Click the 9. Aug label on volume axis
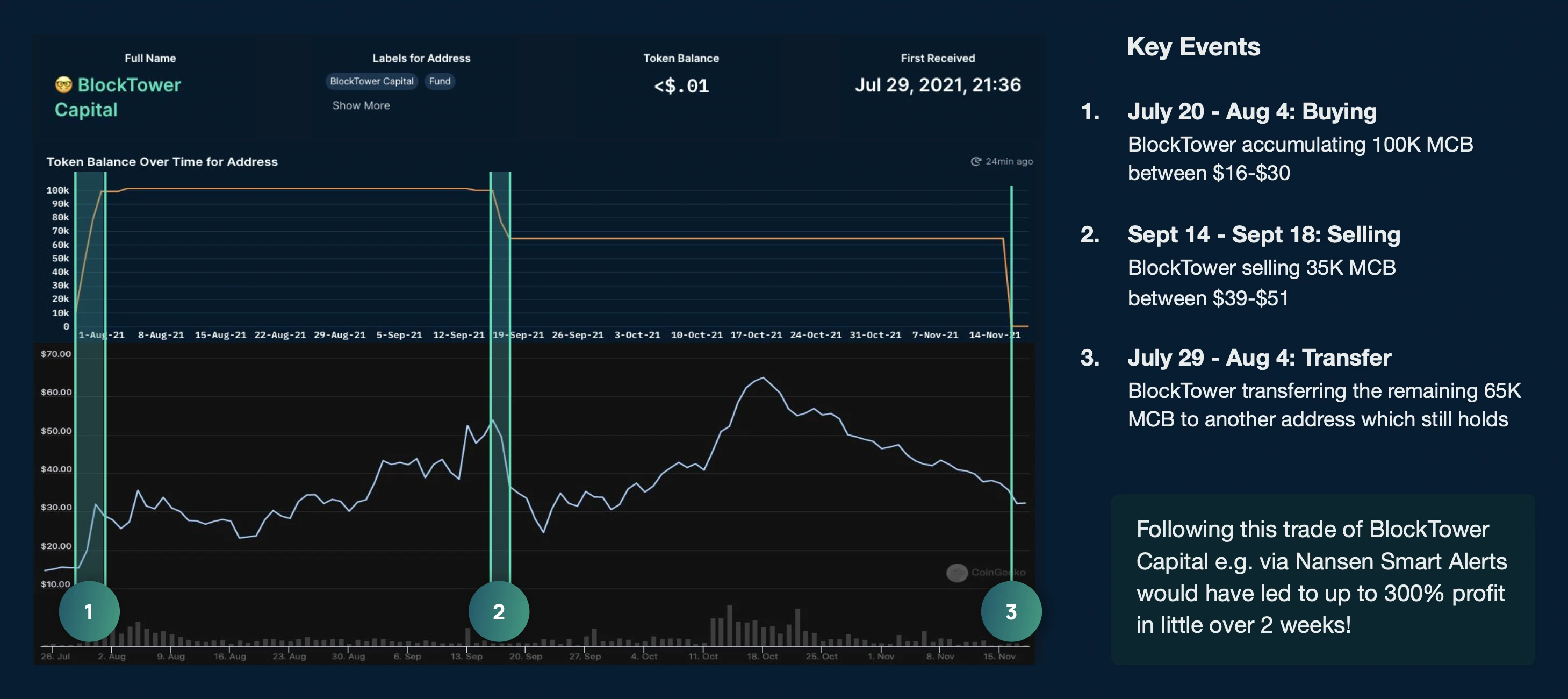 click(170, 657)
